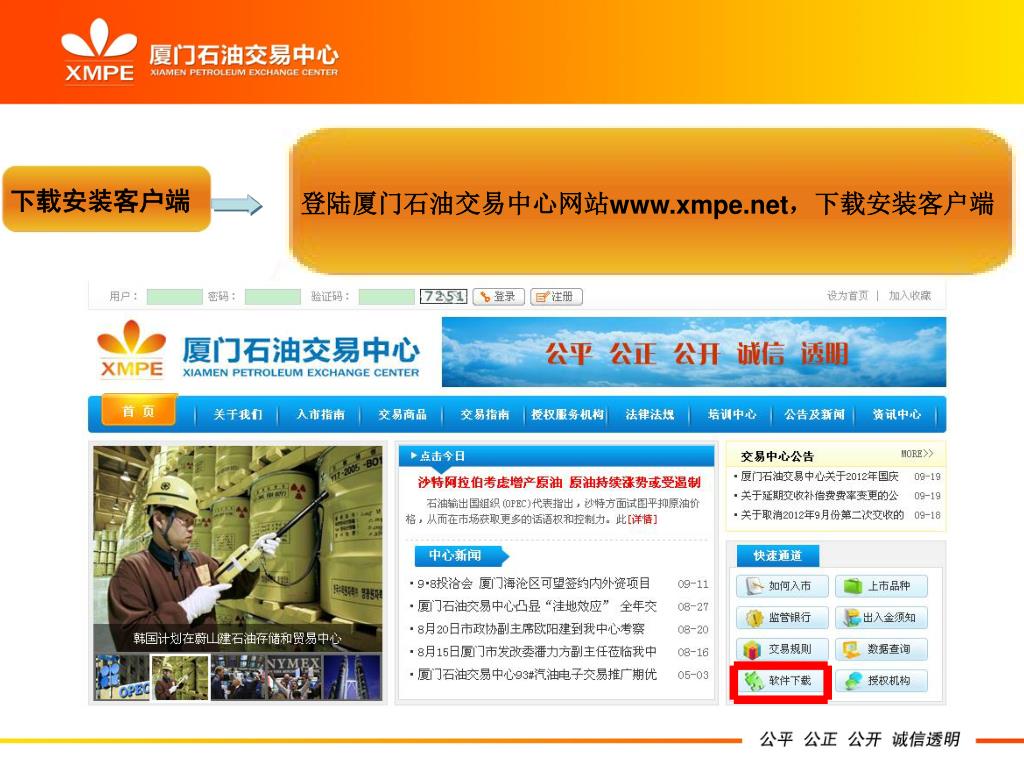Open the 授权机构 quick link
This screenshot has width=1024, height=768.
tap(881, 680)
